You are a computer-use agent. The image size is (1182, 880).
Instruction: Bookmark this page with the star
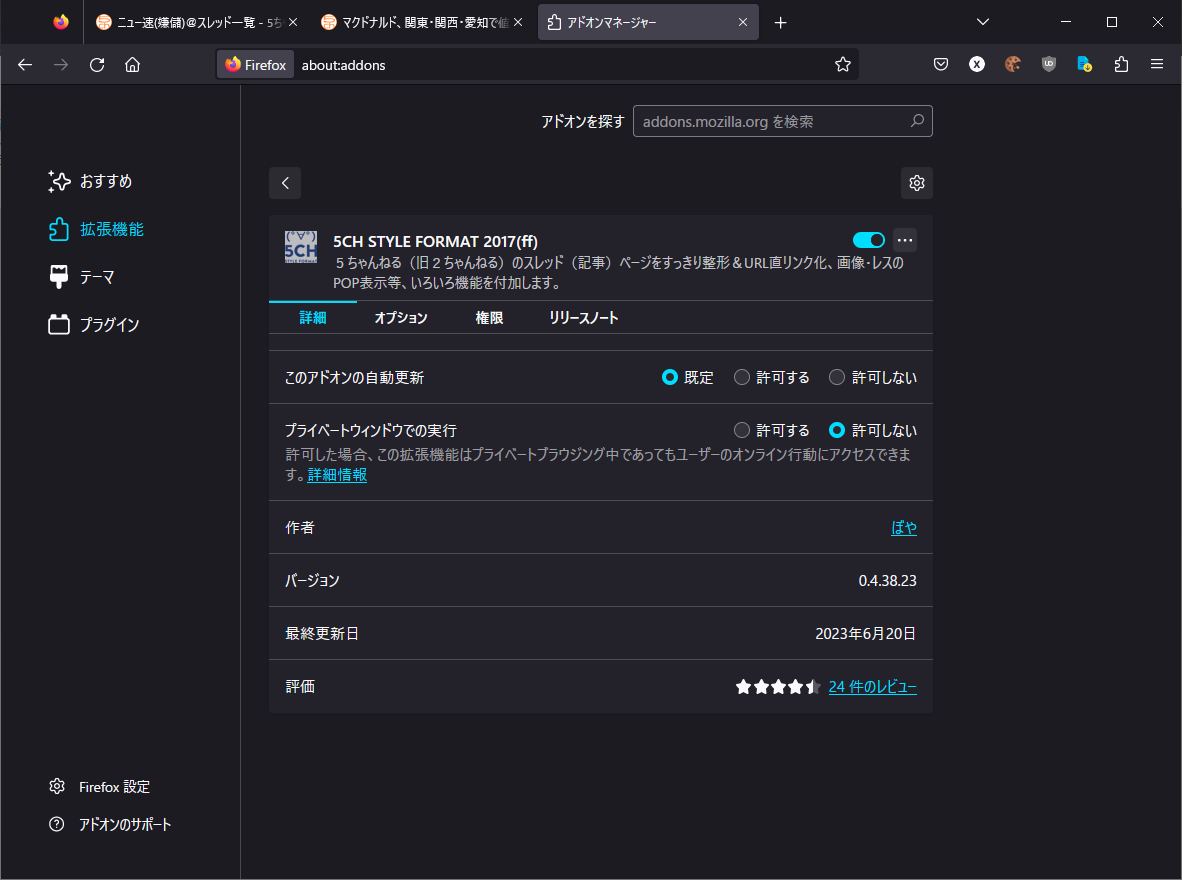coord(843,65)
